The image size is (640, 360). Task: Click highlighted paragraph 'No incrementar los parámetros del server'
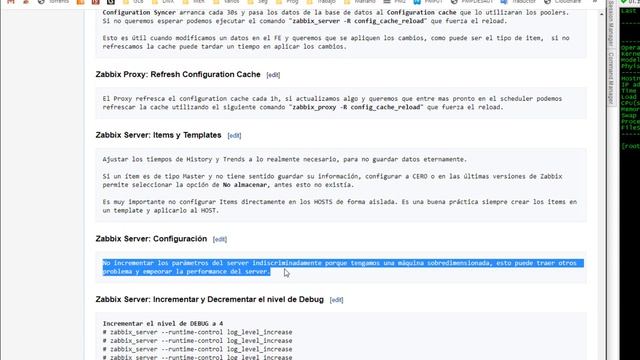click(343, 267)
